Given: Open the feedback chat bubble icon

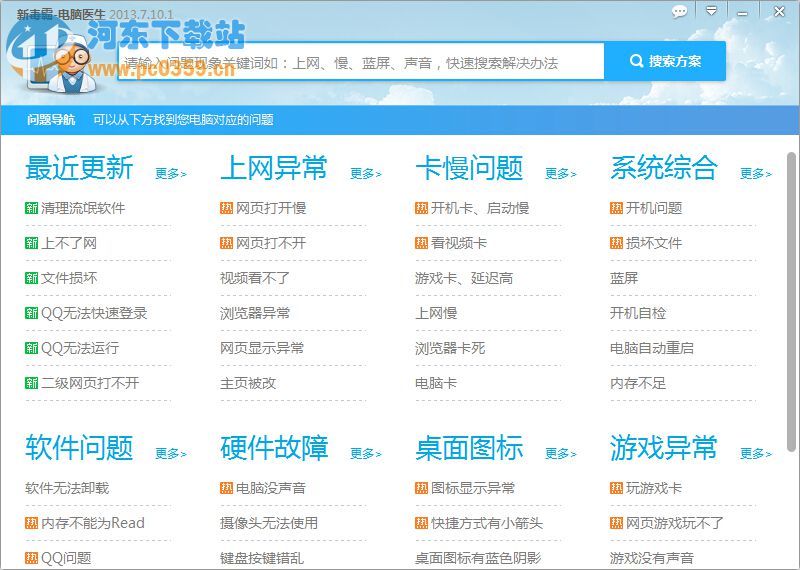Looking at the screenshot, I should (x=679, y=11).
